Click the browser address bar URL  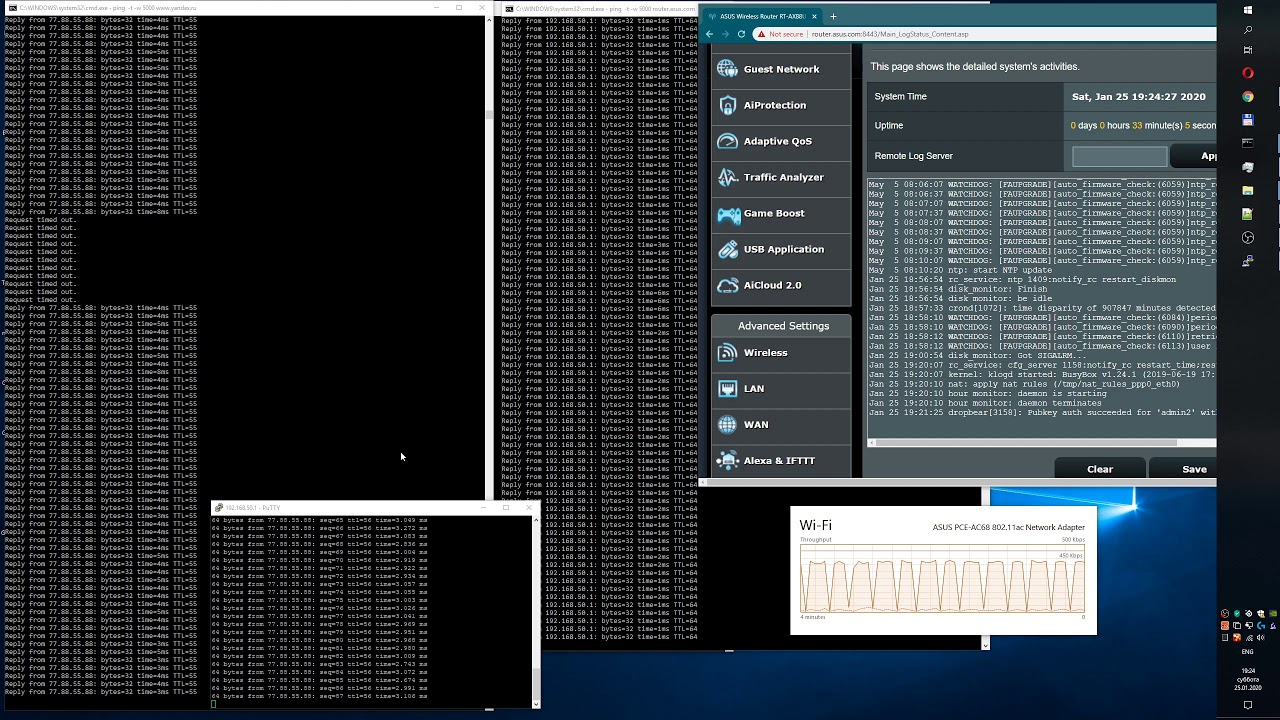890,34
